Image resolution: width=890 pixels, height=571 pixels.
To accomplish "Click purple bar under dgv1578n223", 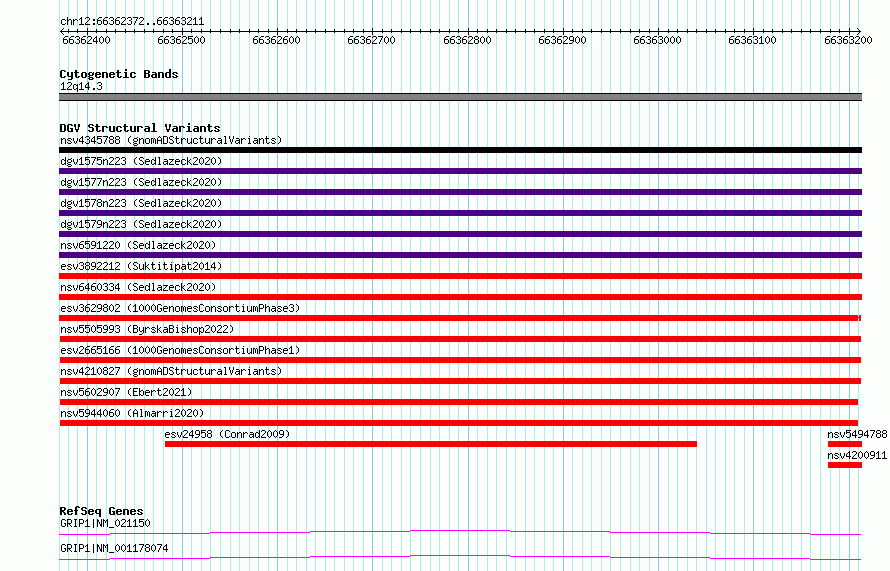I will [x=460, y=213].
